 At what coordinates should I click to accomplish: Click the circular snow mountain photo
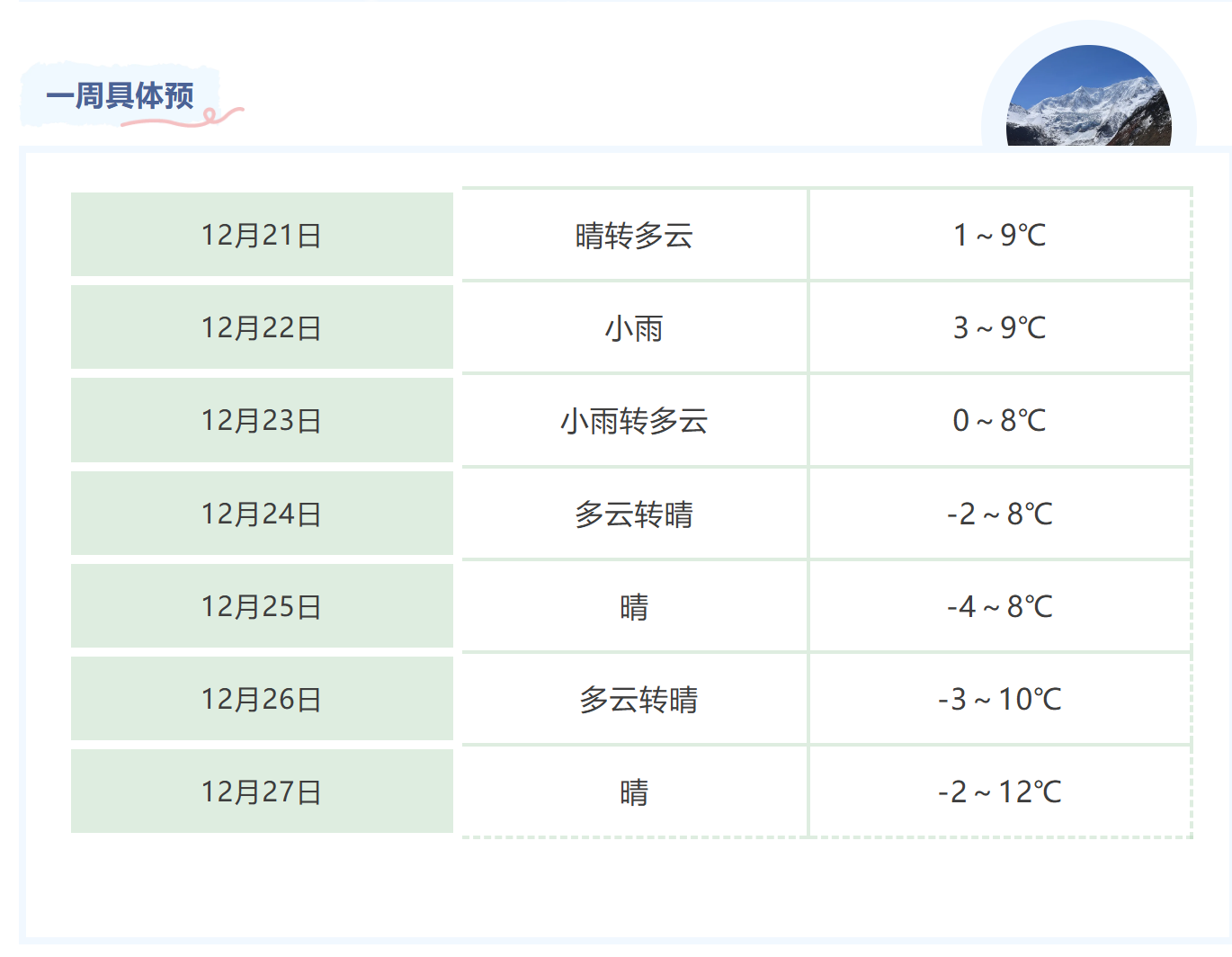1088,97
